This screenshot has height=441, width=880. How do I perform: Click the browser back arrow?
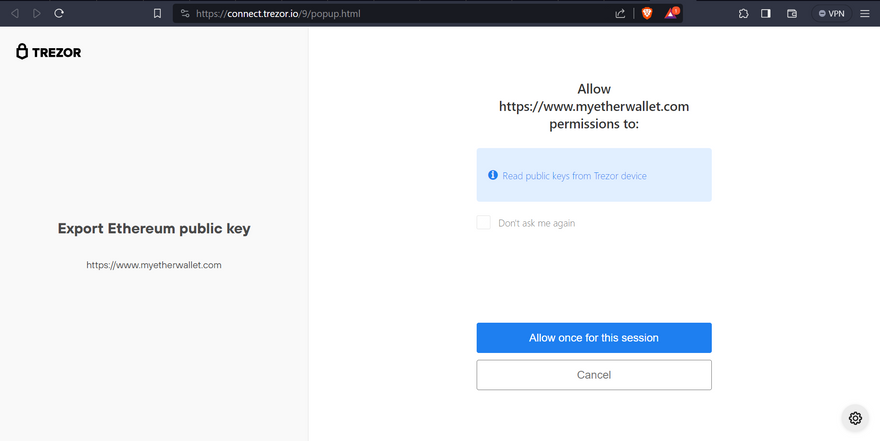pyautogui.click(x=15, y=13)
